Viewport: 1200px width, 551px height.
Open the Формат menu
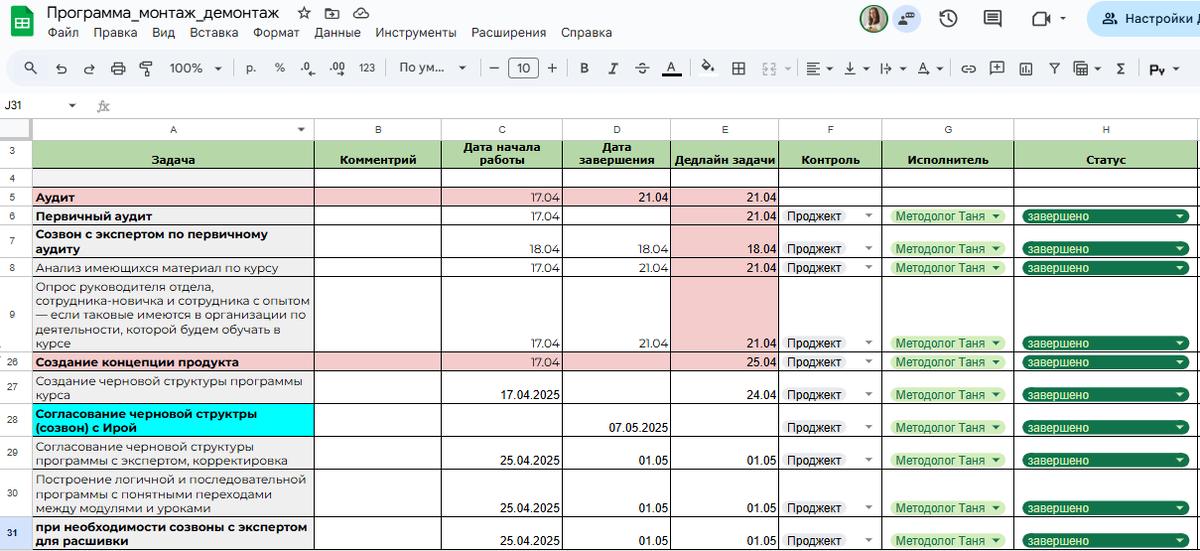tap(276, 32)
